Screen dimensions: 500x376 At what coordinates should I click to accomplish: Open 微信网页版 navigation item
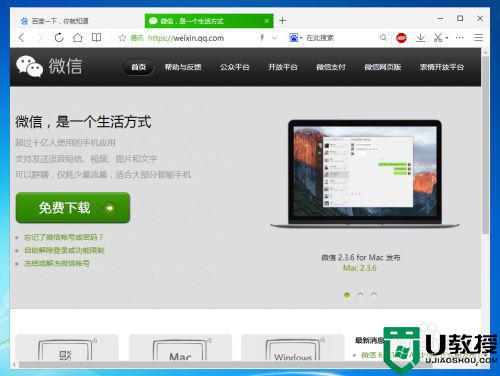pos(383,67)
